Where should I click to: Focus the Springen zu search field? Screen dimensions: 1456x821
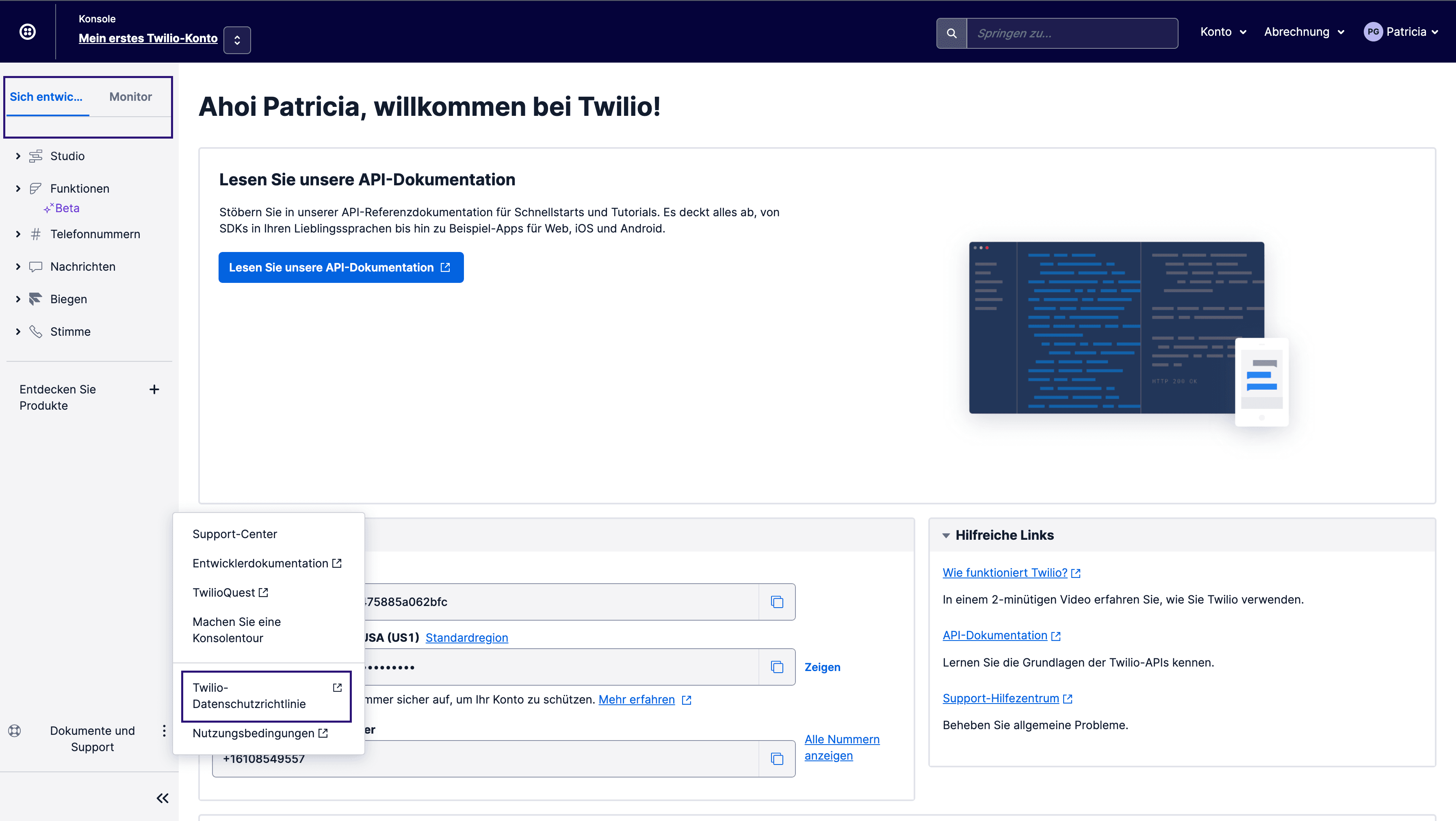pyautogui.click(x=1071, y=33)
